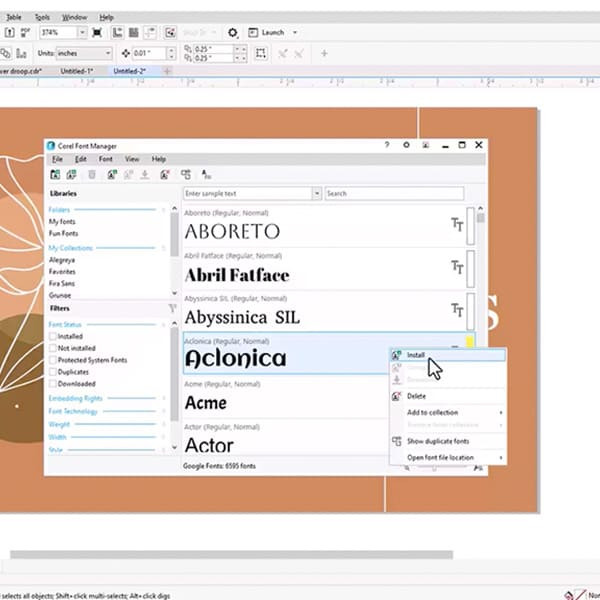
Task: Select My fonts folder in Libraries
Action: 62,222
